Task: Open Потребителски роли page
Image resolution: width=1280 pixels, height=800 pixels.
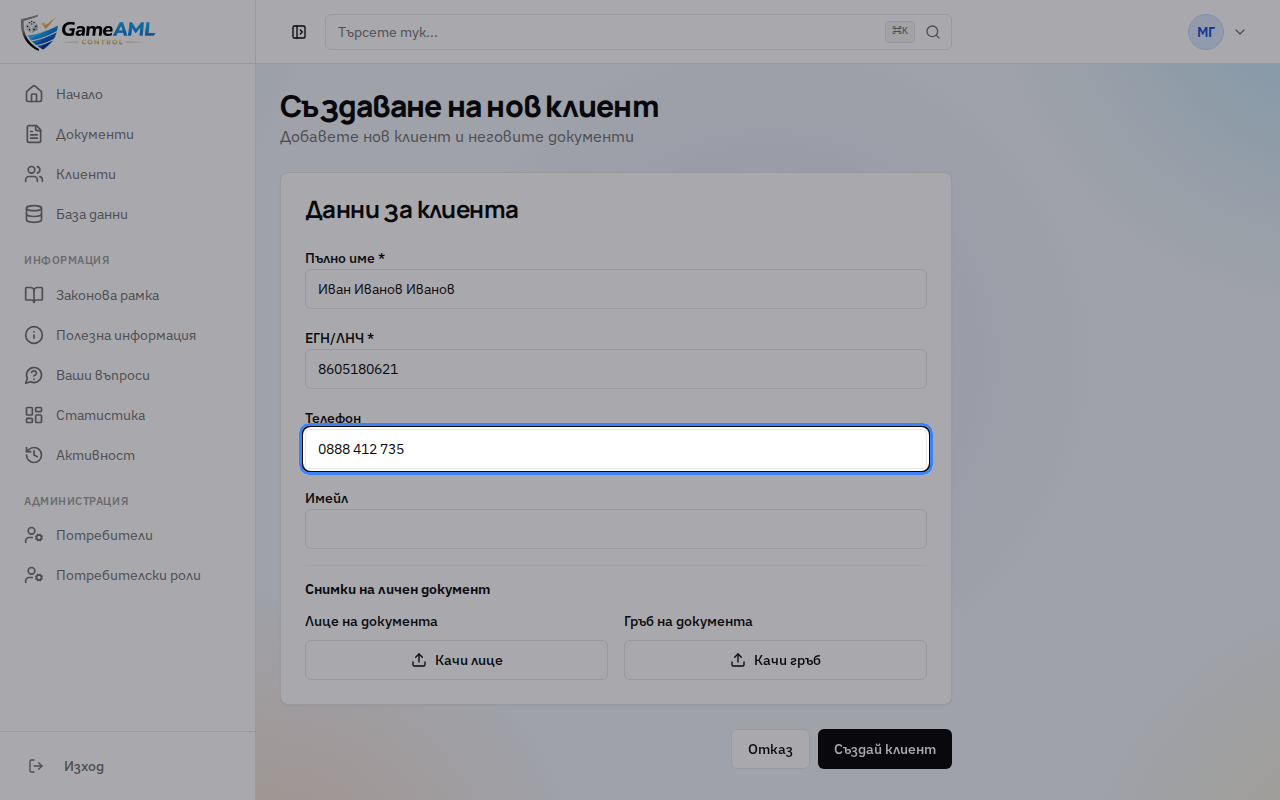Action: click(128, 575)
